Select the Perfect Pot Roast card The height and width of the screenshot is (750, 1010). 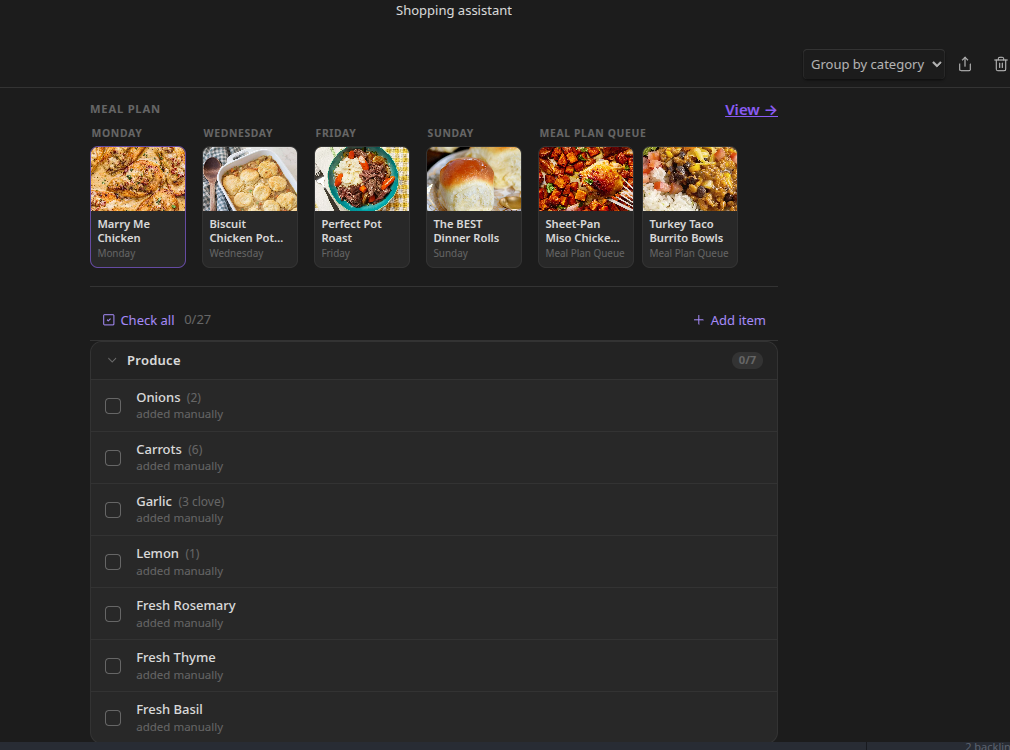click(x=362, y=207)
